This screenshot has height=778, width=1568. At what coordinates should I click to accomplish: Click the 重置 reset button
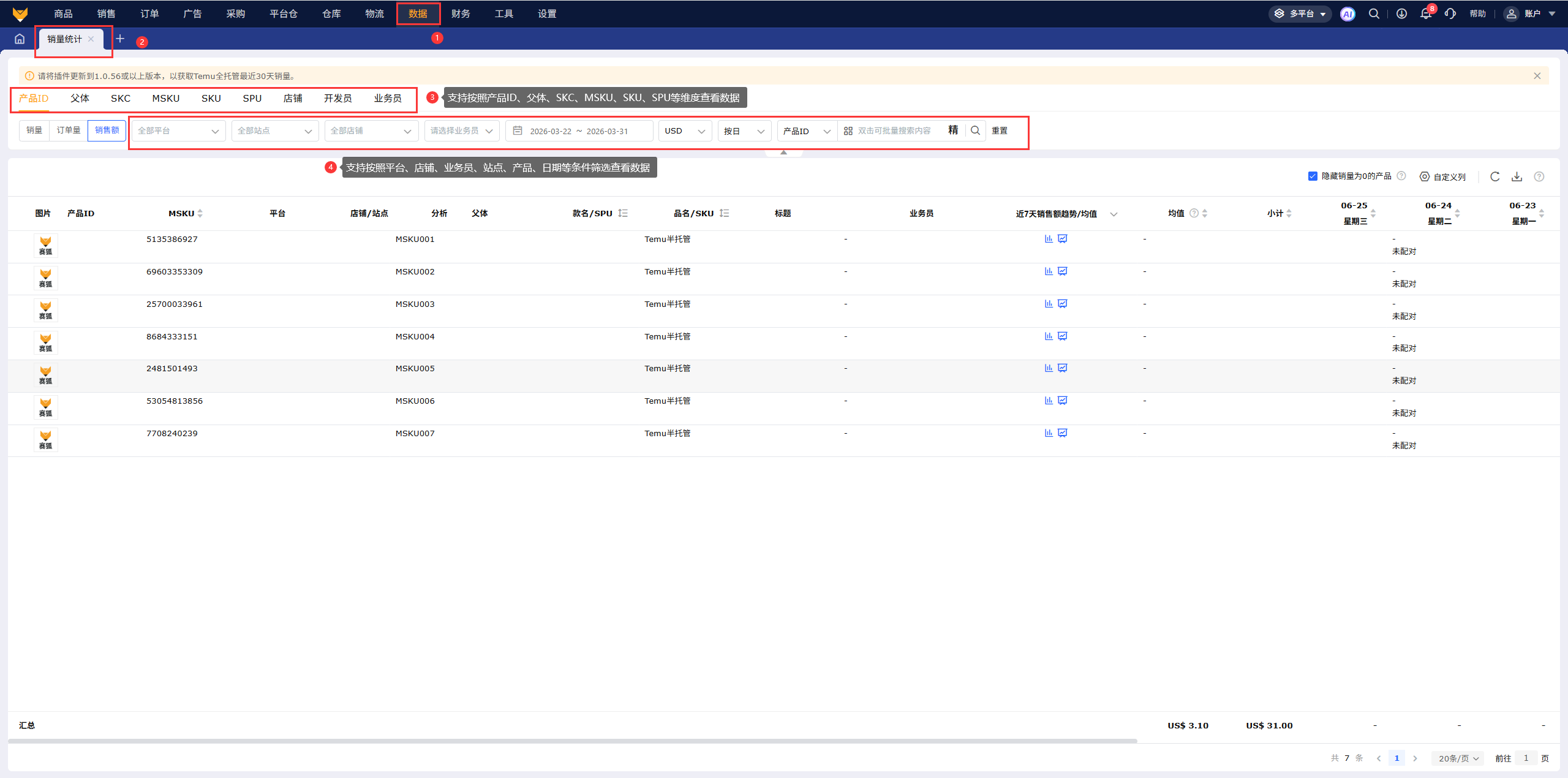(x=1000, y=131)
